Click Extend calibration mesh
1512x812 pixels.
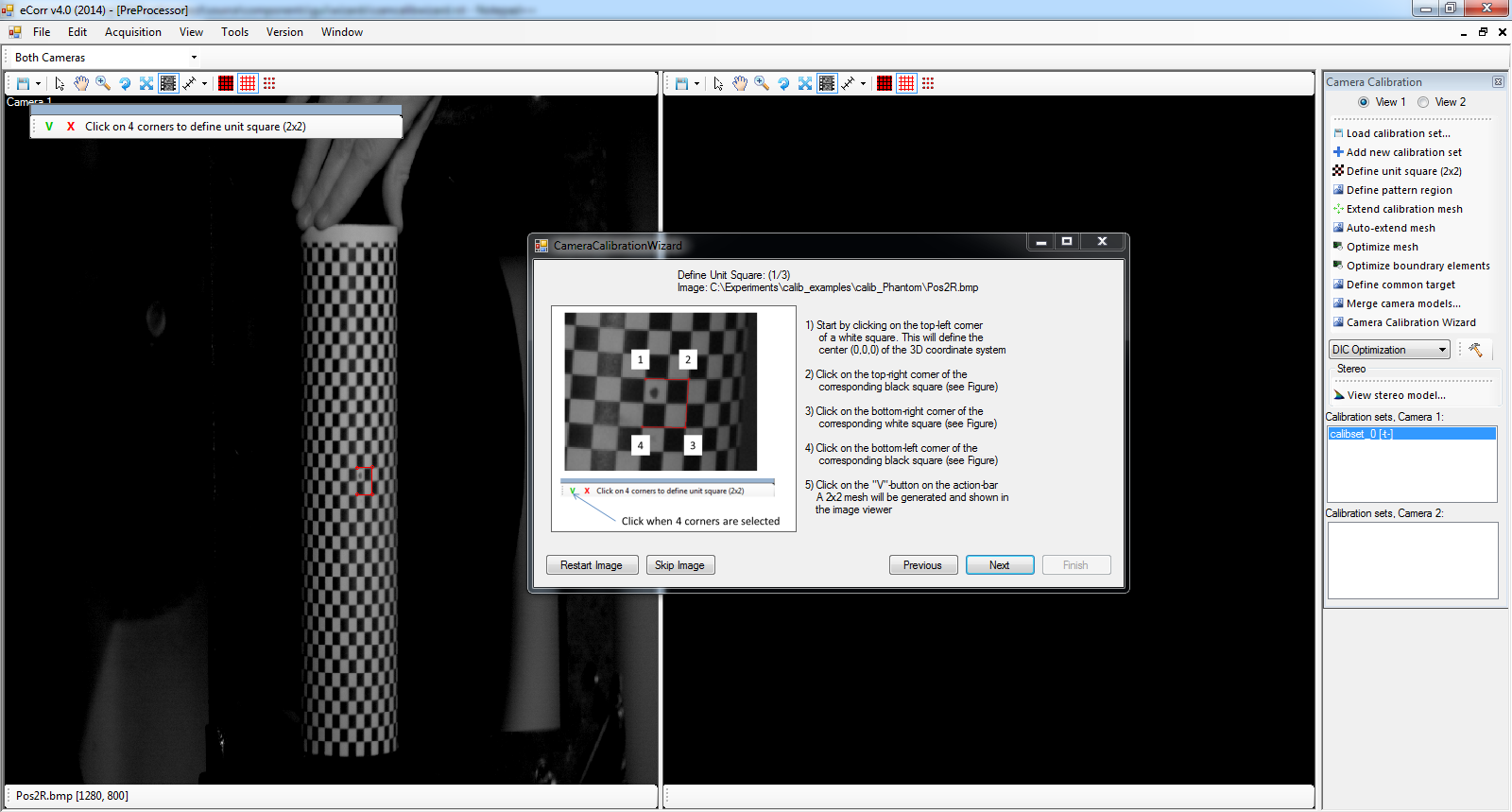(1398, 209)
